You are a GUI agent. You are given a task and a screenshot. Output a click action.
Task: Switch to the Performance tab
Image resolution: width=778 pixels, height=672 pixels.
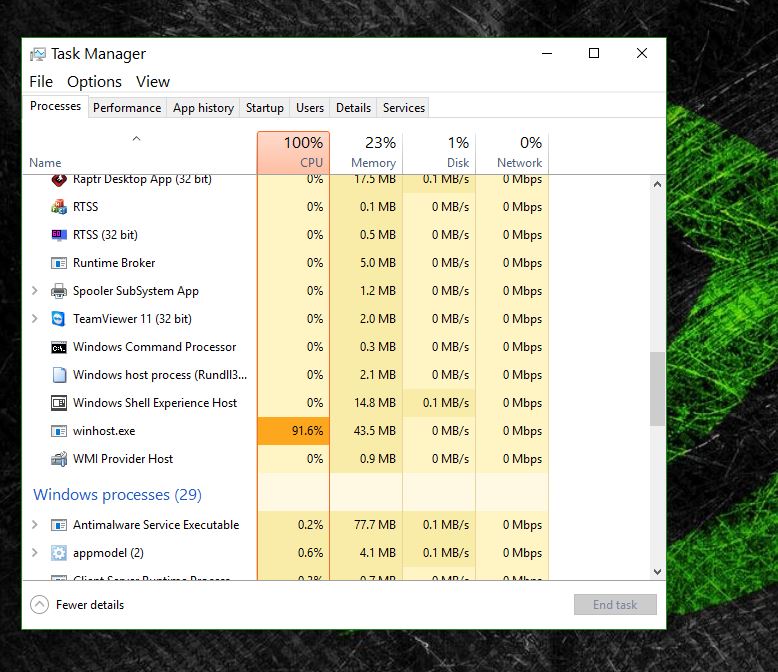pyautogui.click(x=127, y=108)
